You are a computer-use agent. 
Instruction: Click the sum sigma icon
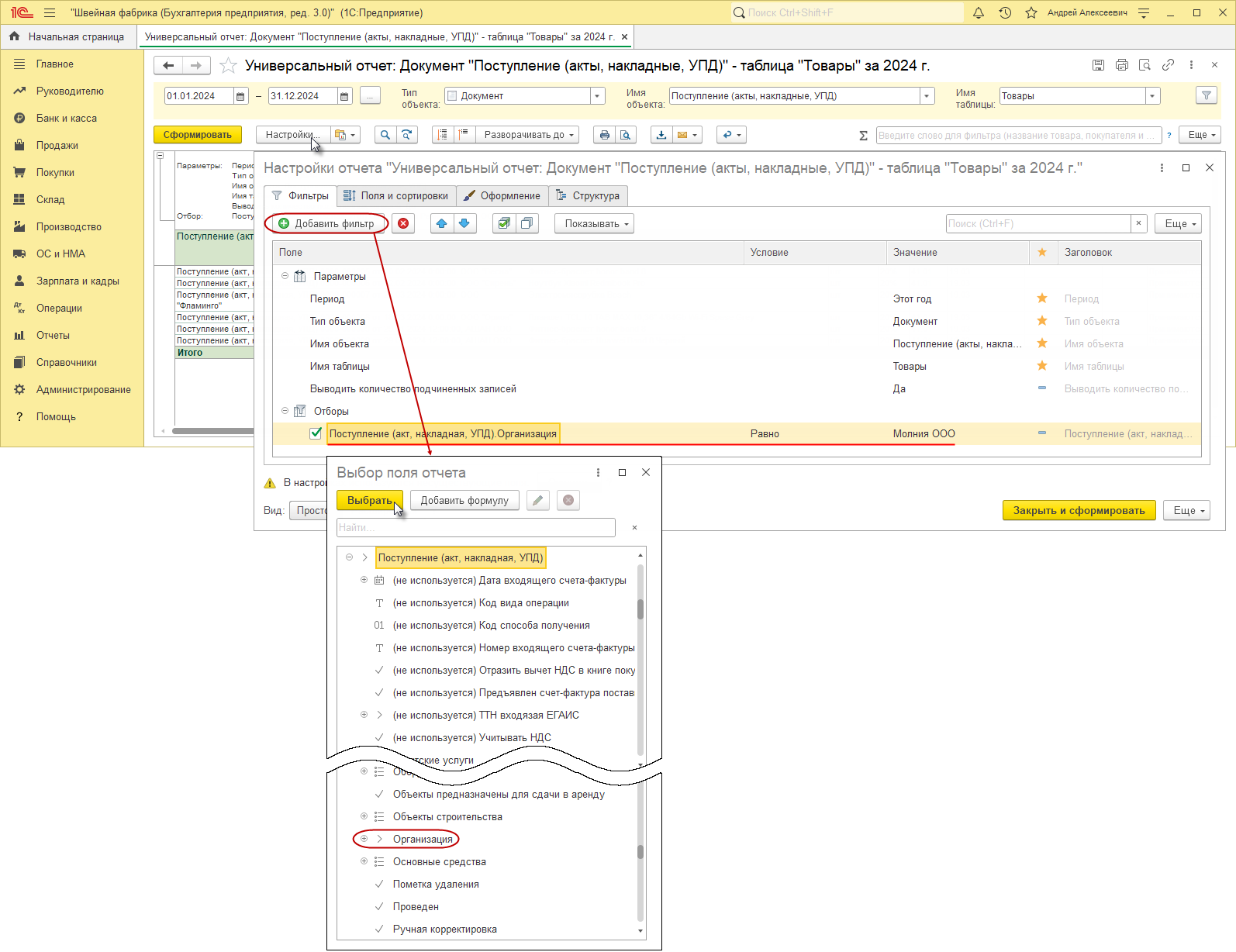tap(863, 135)
